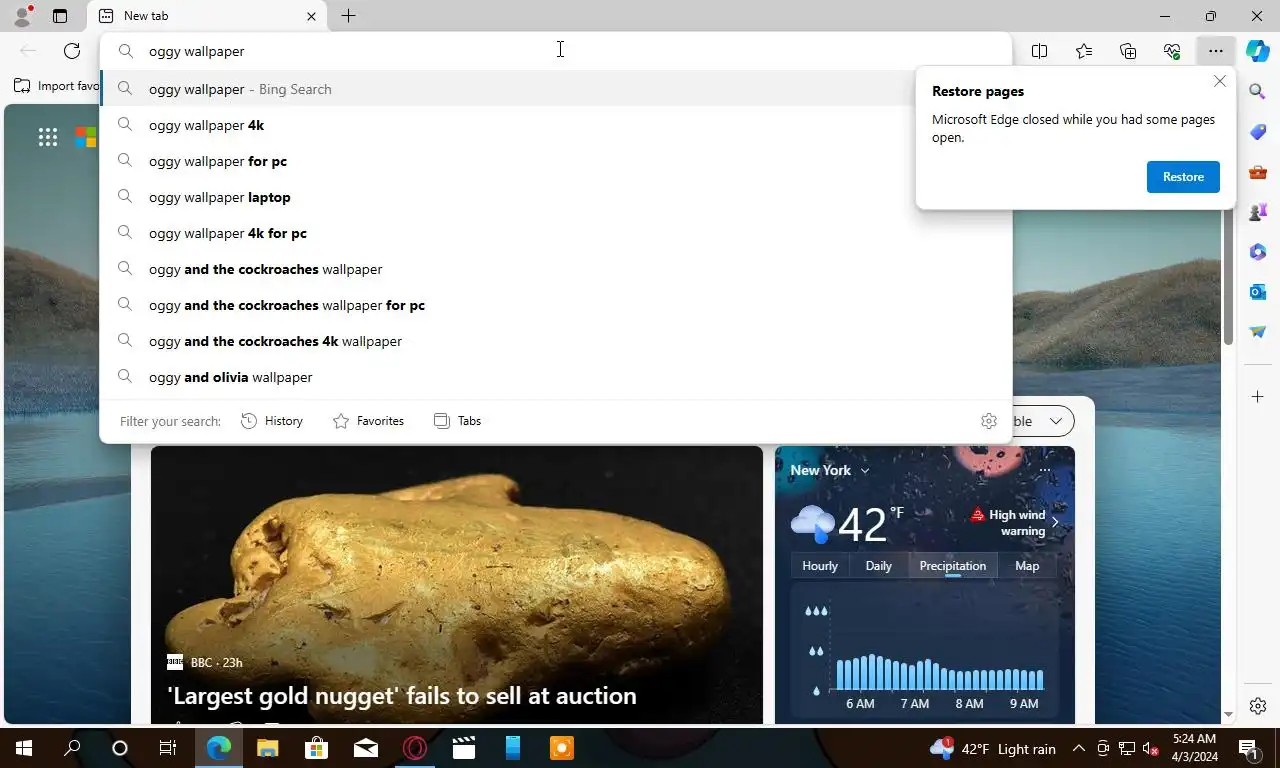Open Browser essentials heart icon

[x=1172, y=51]
